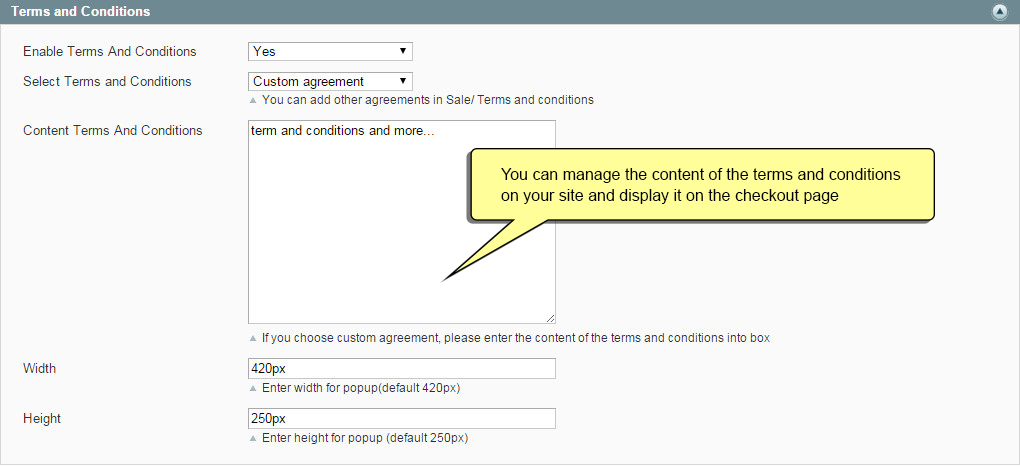Click the hint triangle beside height popup note
Image resolution: width=1020 pixels, height=466 pixels.
[x=253, y=439]
